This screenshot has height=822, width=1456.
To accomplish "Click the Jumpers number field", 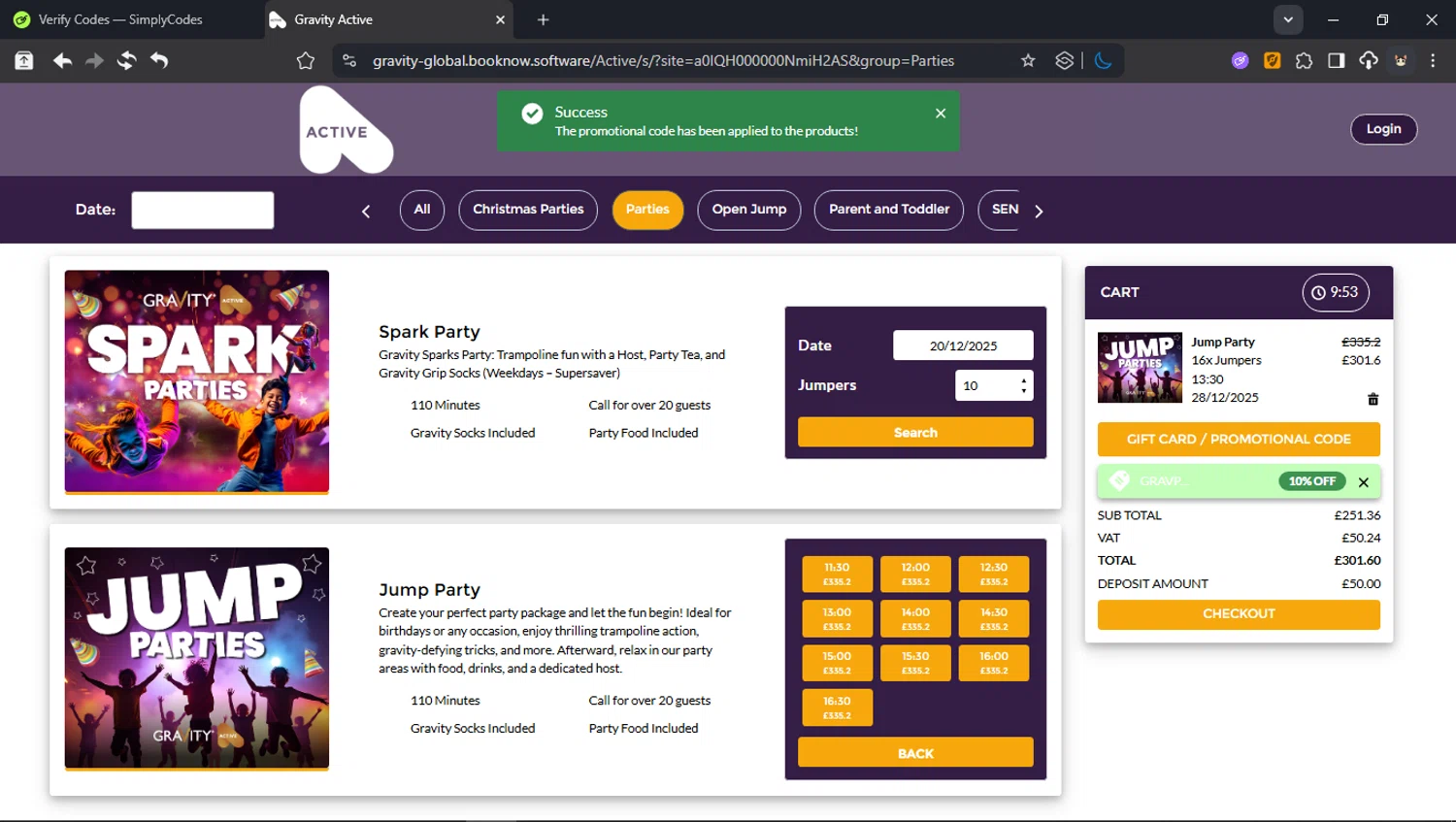I will [x=994, y=385].
